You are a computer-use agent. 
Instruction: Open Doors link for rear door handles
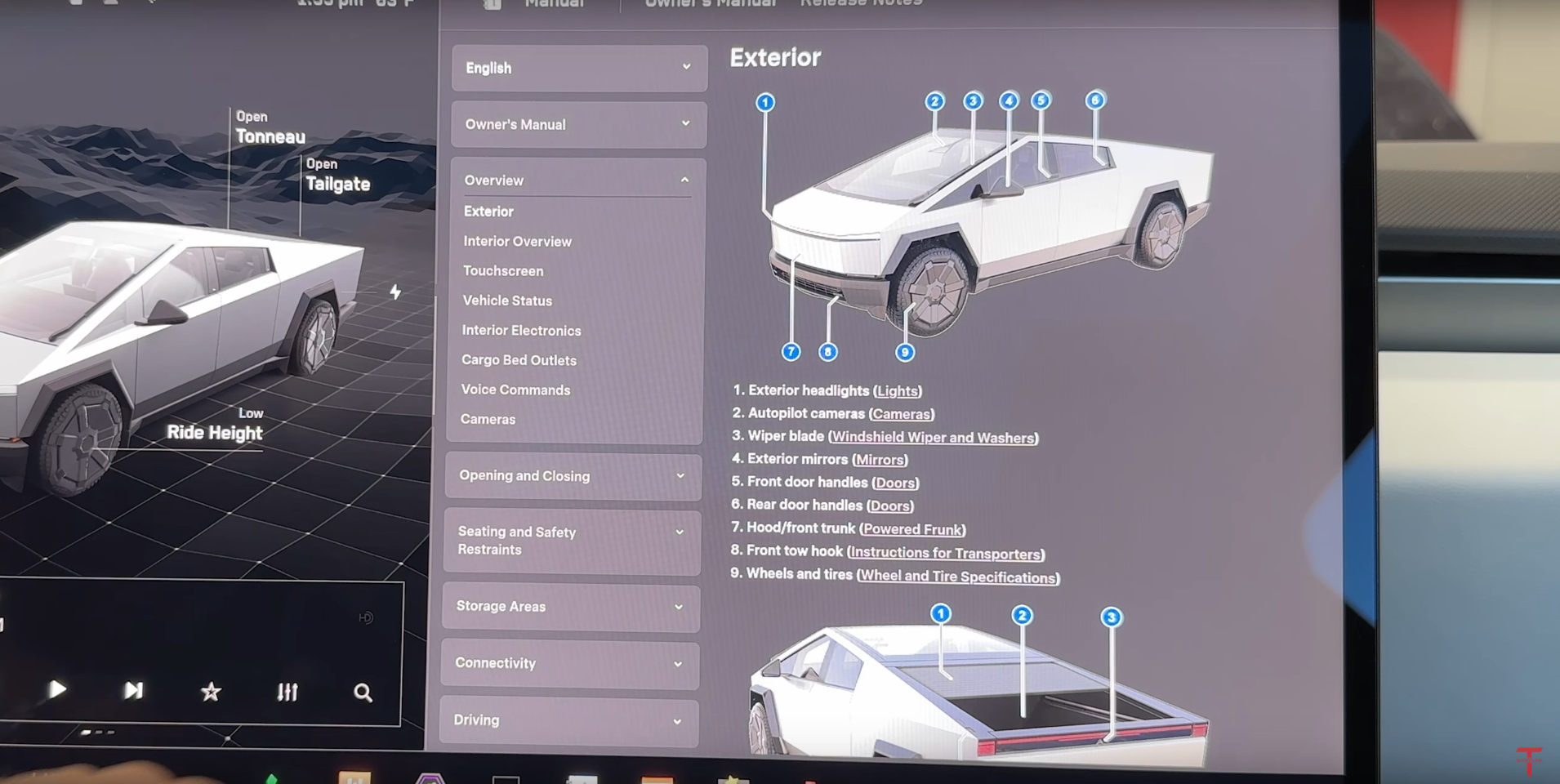pyautogui.click(x=889, y=506)
